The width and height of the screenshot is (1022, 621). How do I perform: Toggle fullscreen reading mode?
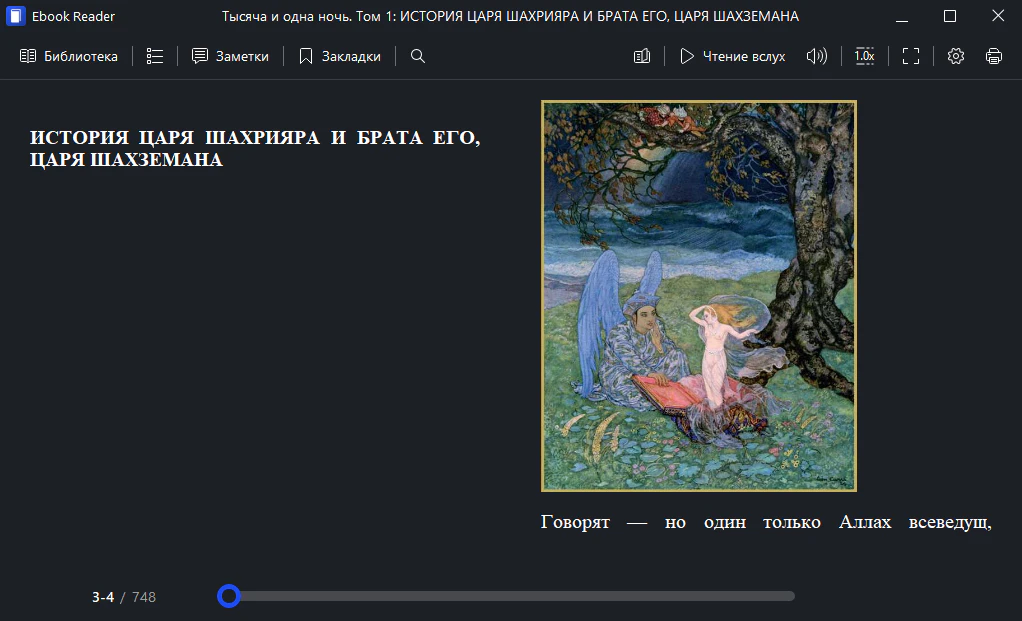[x=910, y=57]
